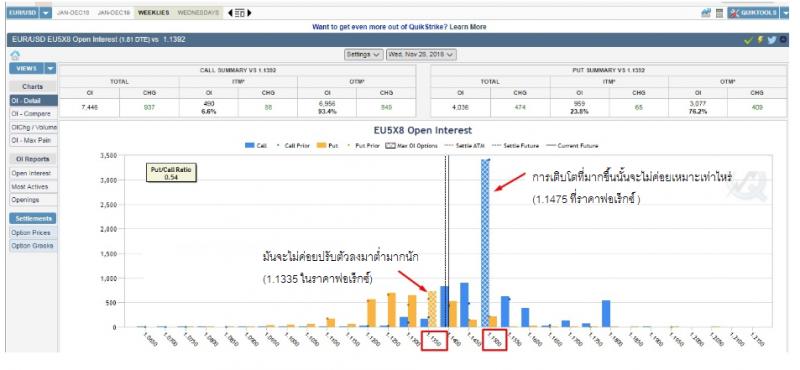The image size is (800, 370).
Task: Switch to the WEEKLIES tab
Action: click(x=153, y=13)
